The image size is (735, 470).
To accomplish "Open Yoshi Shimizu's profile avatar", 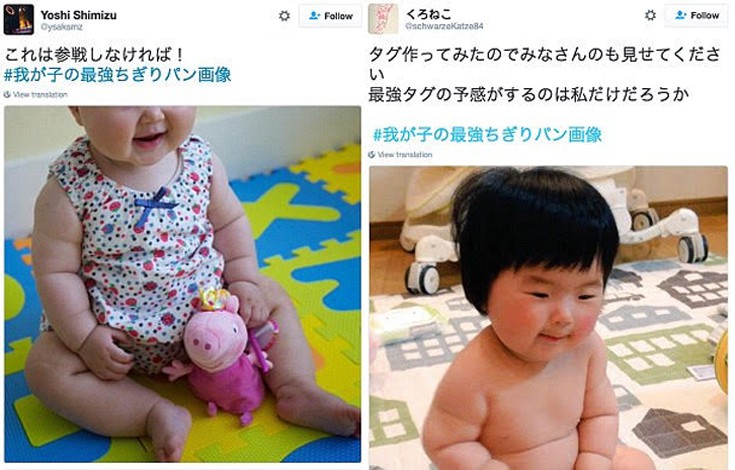I will (19, 19).
